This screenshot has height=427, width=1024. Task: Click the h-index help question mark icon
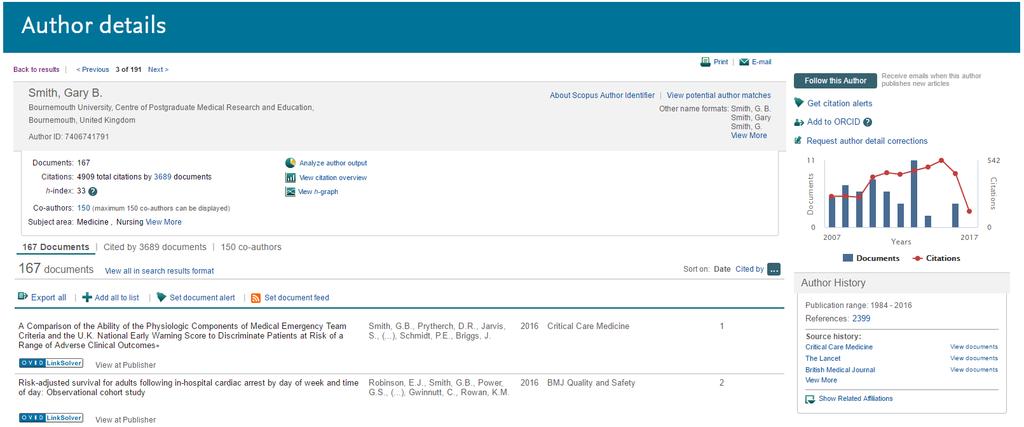point(93,192)
